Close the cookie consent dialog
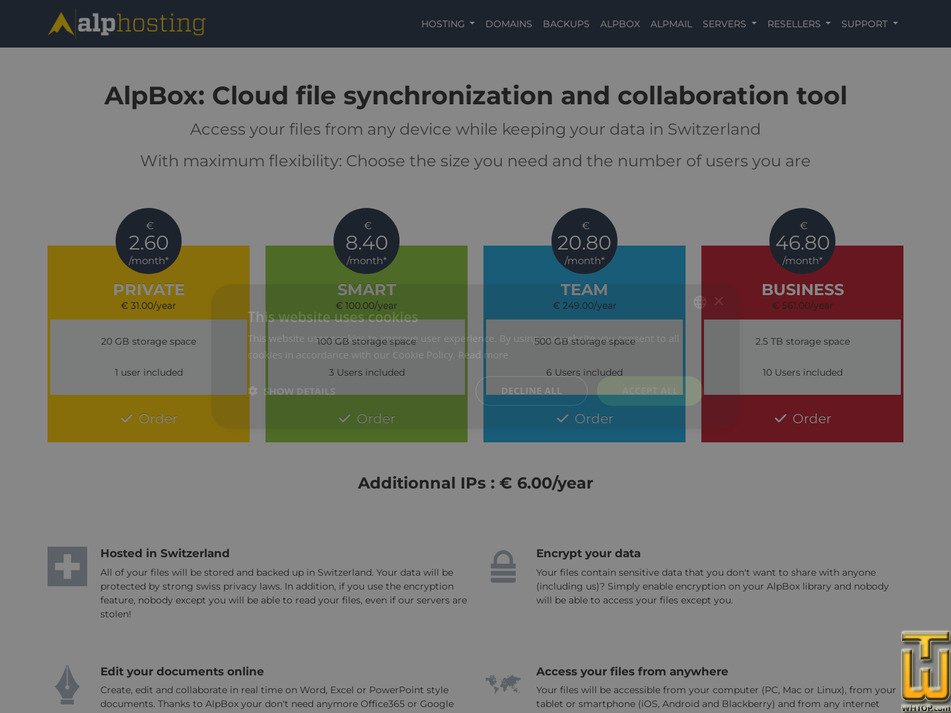Viewport: 951px width, 713px height. click(x=719, y=301)
